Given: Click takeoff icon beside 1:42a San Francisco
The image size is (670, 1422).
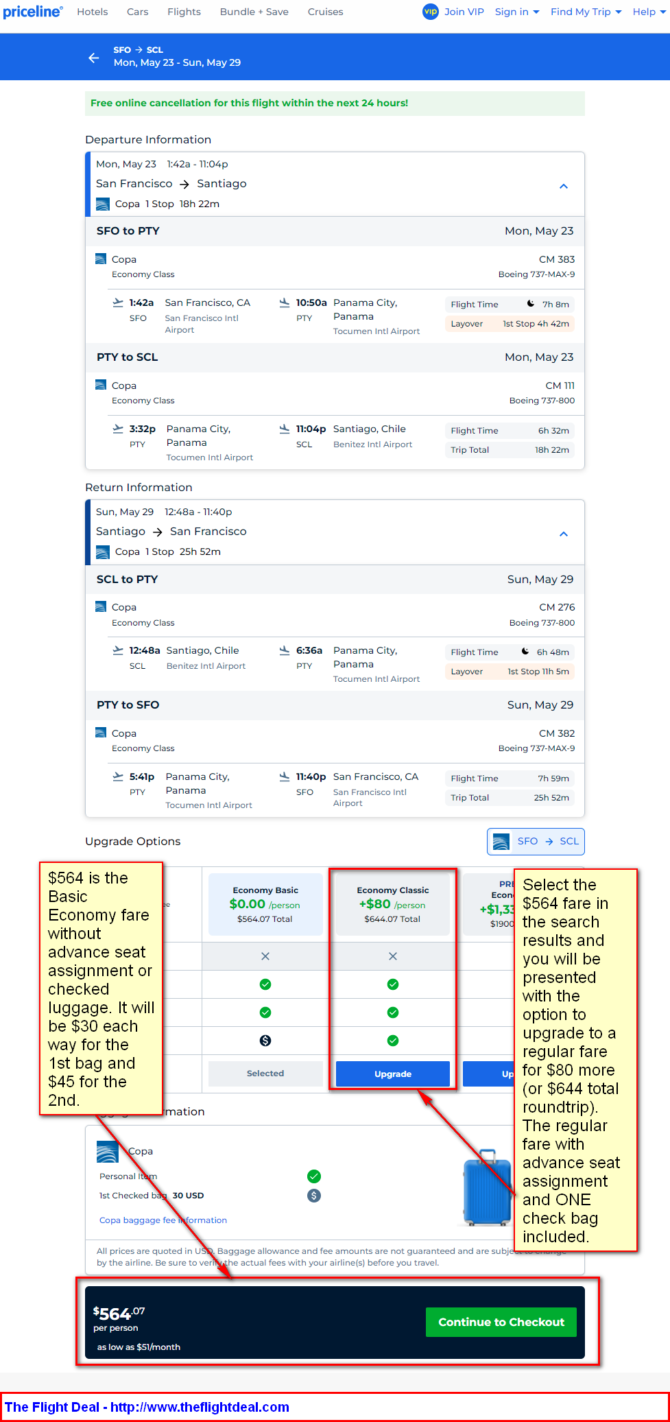Looking at the screenshot, I should pos(119,303).
